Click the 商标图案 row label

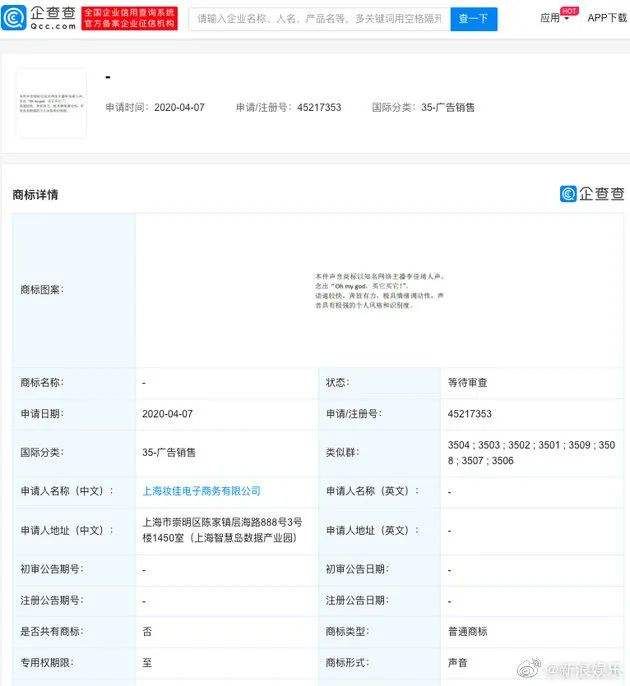42,290
